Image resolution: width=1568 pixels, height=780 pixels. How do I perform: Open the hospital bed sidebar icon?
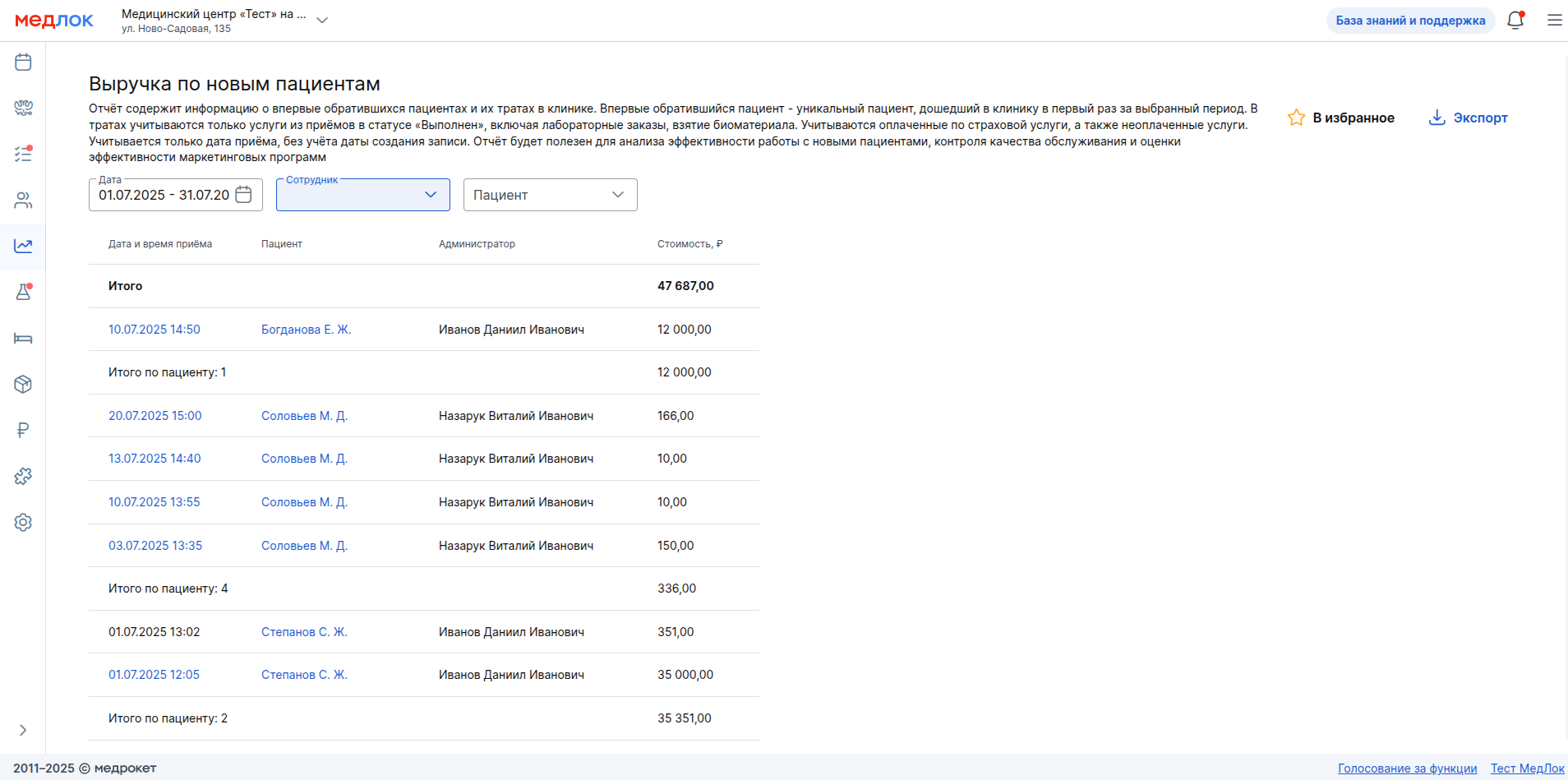(x=23, y=339)
